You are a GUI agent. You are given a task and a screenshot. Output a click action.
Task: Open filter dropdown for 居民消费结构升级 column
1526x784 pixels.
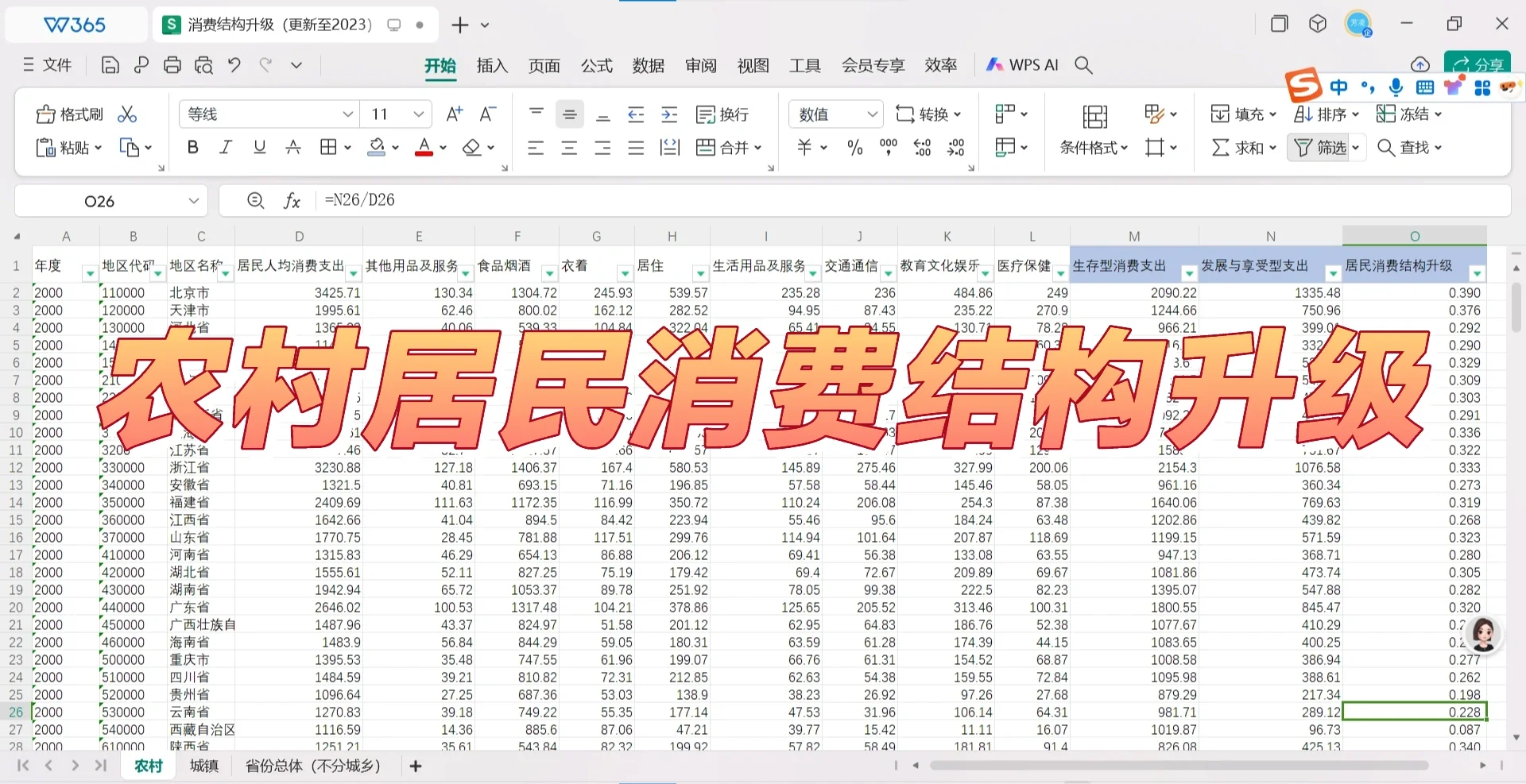click(1478, 274)
